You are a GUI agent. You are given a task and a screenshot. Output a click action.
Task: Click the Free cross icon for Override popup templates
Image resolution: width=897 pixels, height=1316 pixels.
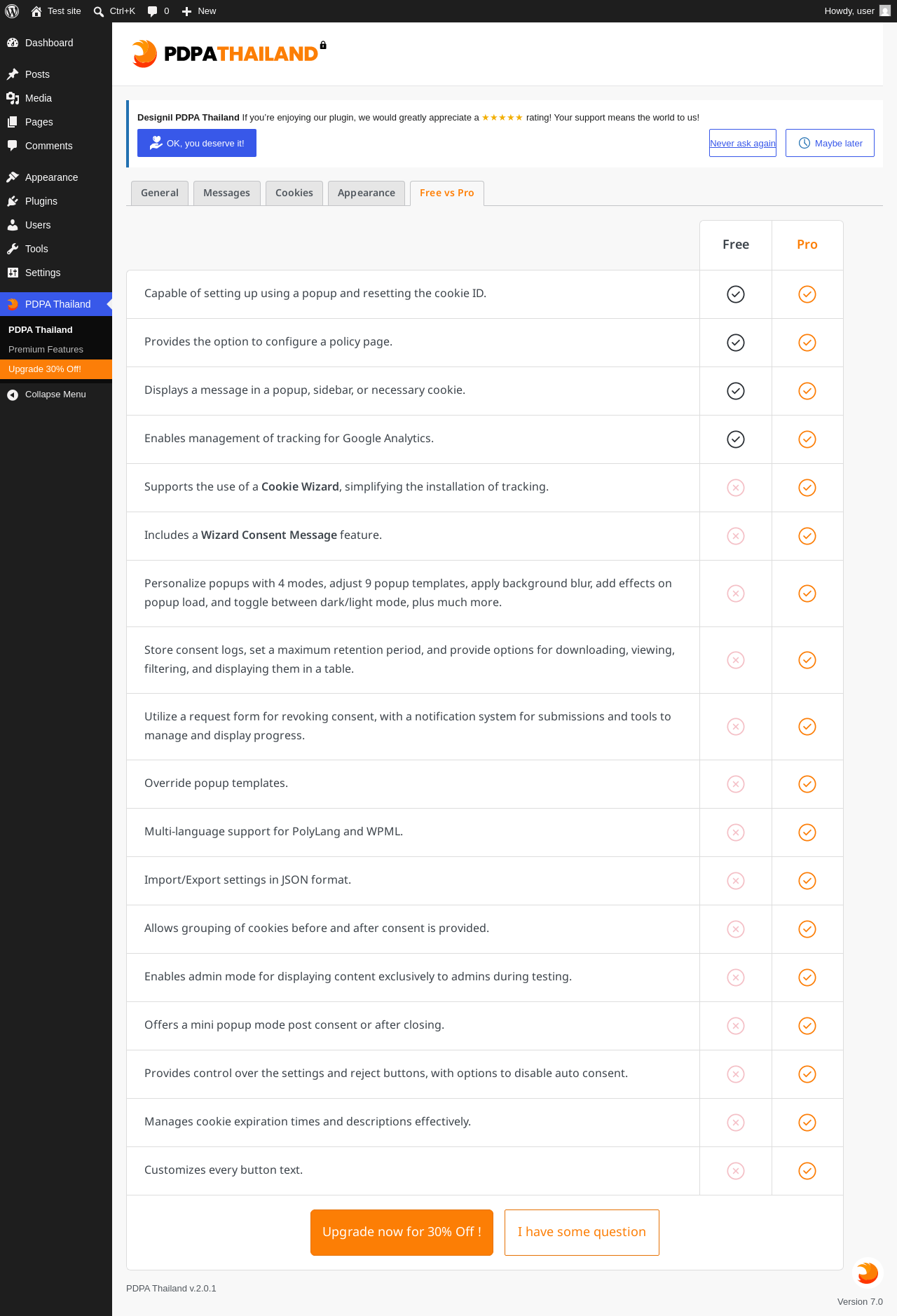coord(736,784)
